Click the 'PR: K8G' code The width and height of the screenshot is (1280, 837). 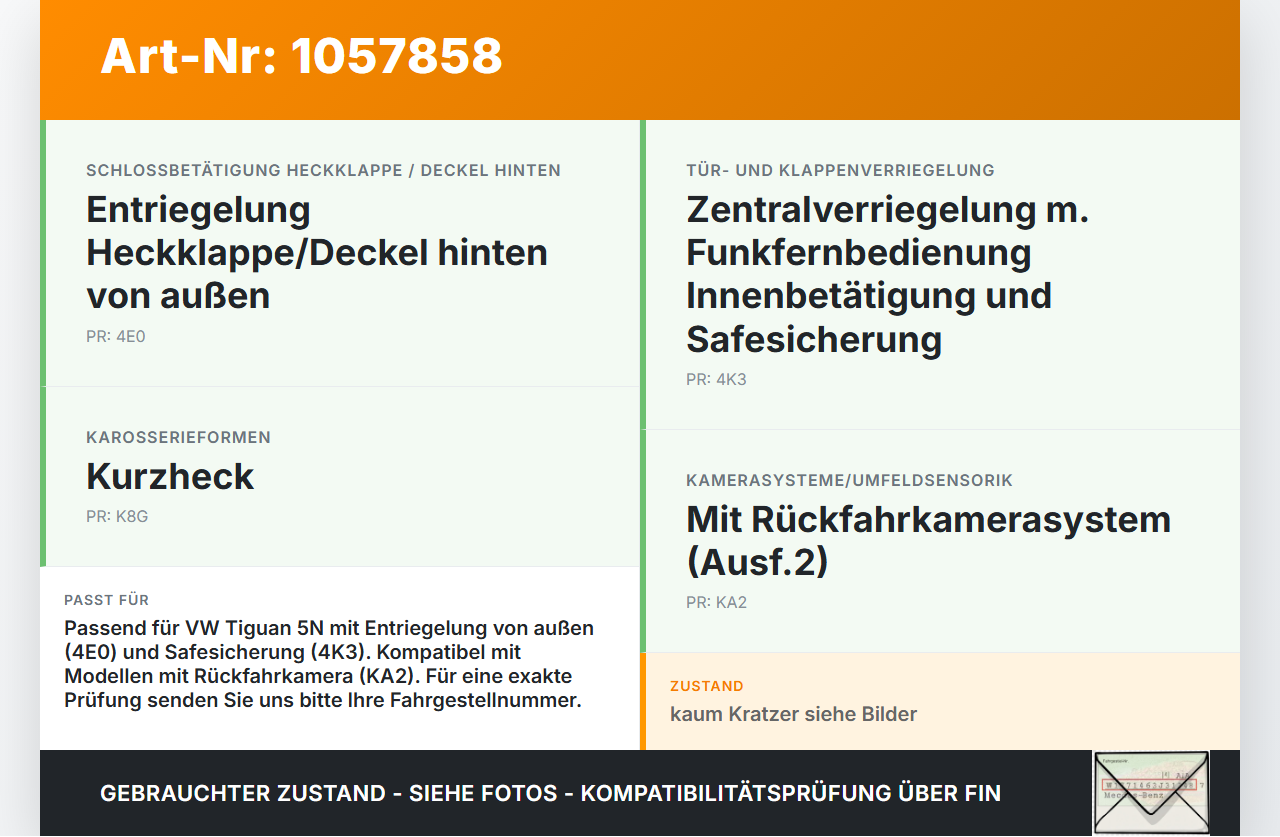coord(117,517)
